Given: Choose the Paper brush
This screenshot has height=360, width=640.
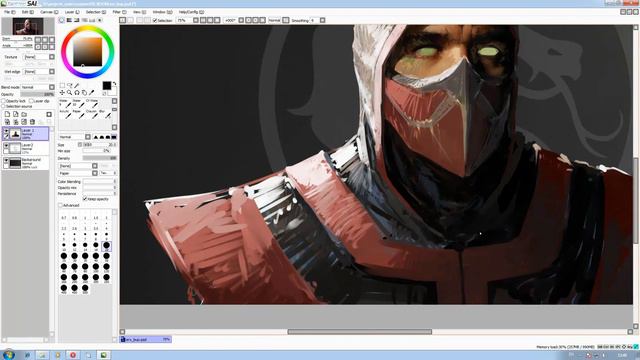Looking at the screenshot, I should click(78, 114).
